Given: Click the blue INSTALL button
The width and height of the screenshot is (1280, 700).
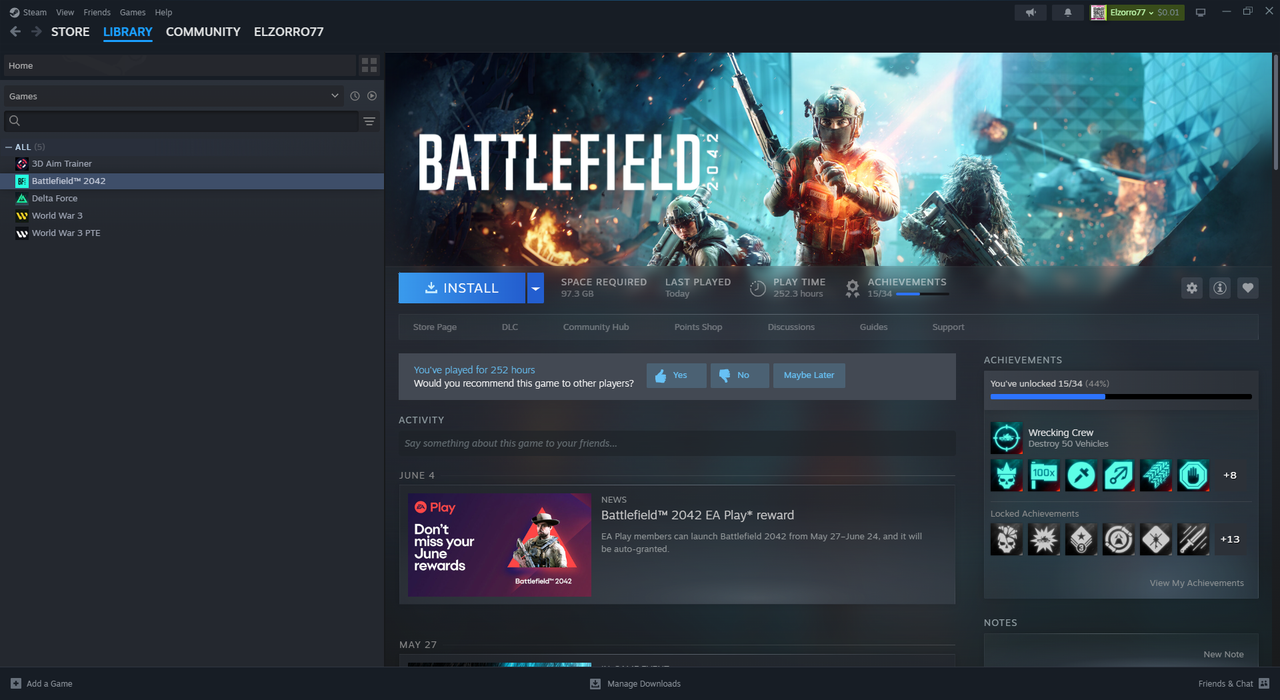Looking at the screenshot, I should point(462,288).
